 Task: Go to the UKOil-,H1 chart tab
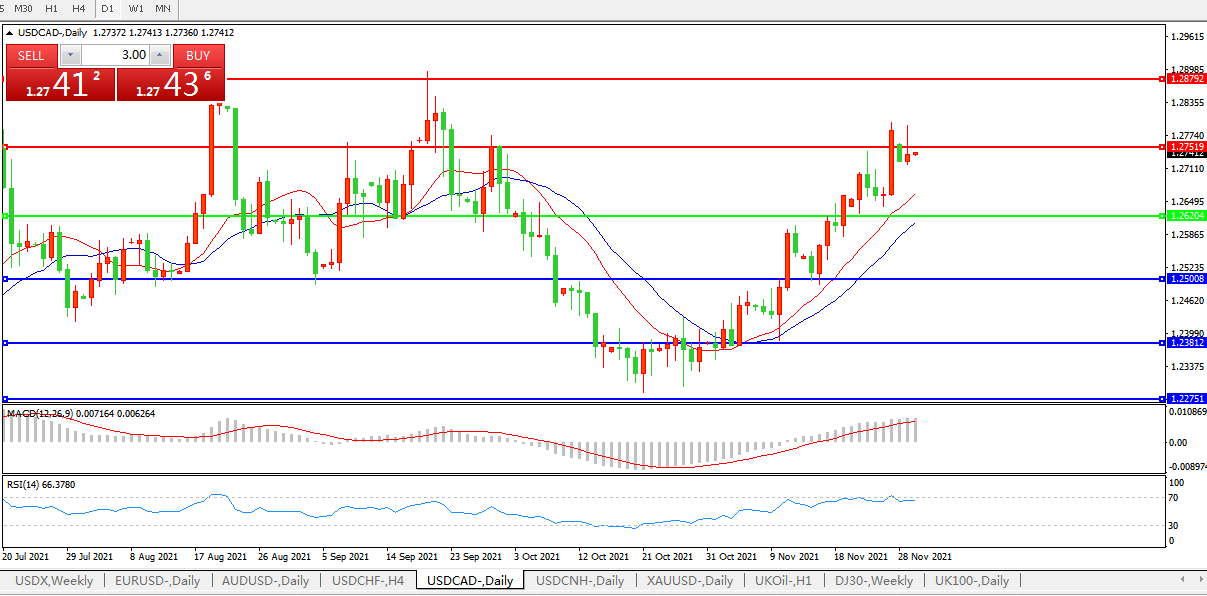coord(784,581)
